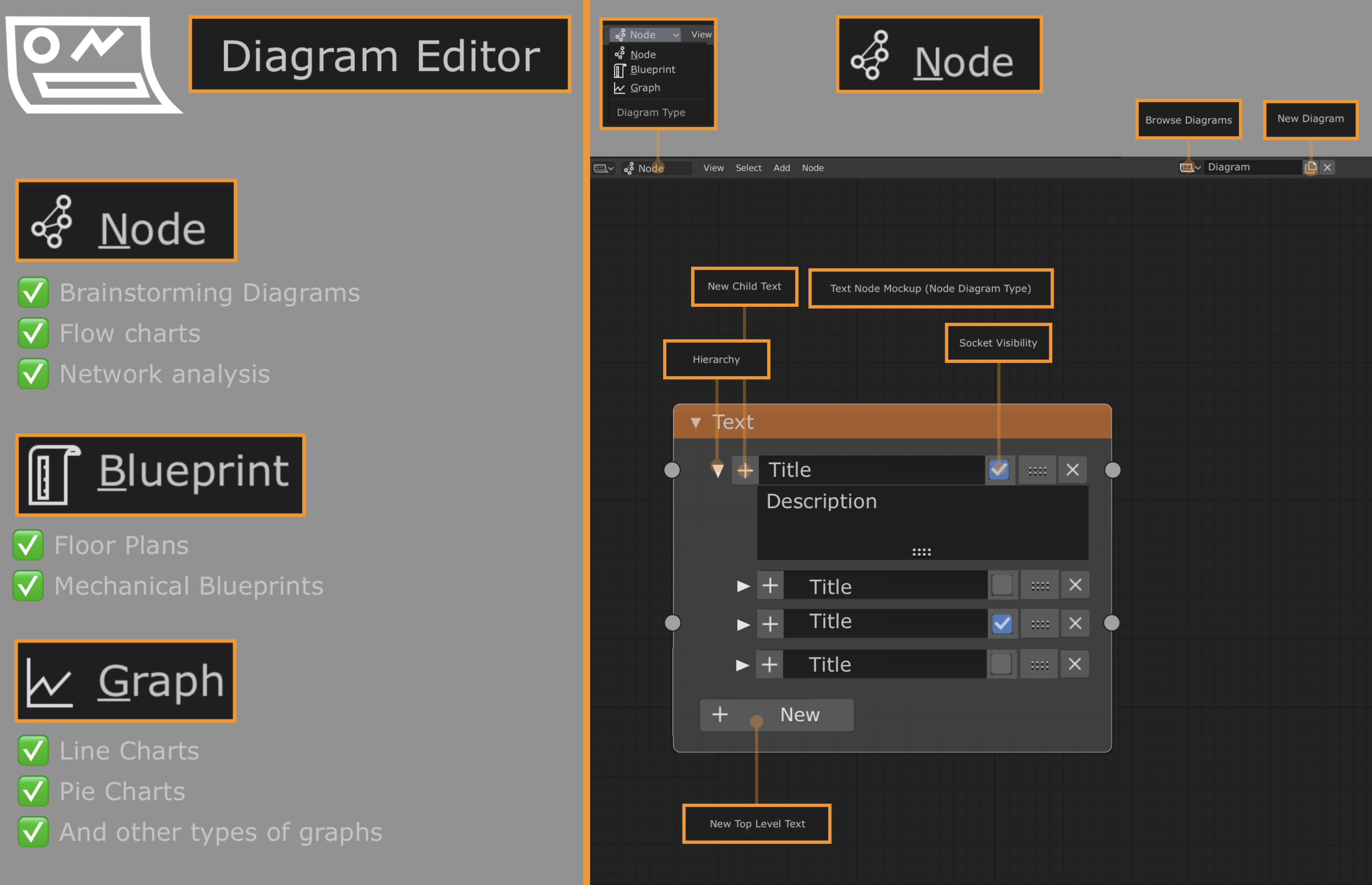Click the Description text field
1372x885 pixels.
[x=922, y=522]
